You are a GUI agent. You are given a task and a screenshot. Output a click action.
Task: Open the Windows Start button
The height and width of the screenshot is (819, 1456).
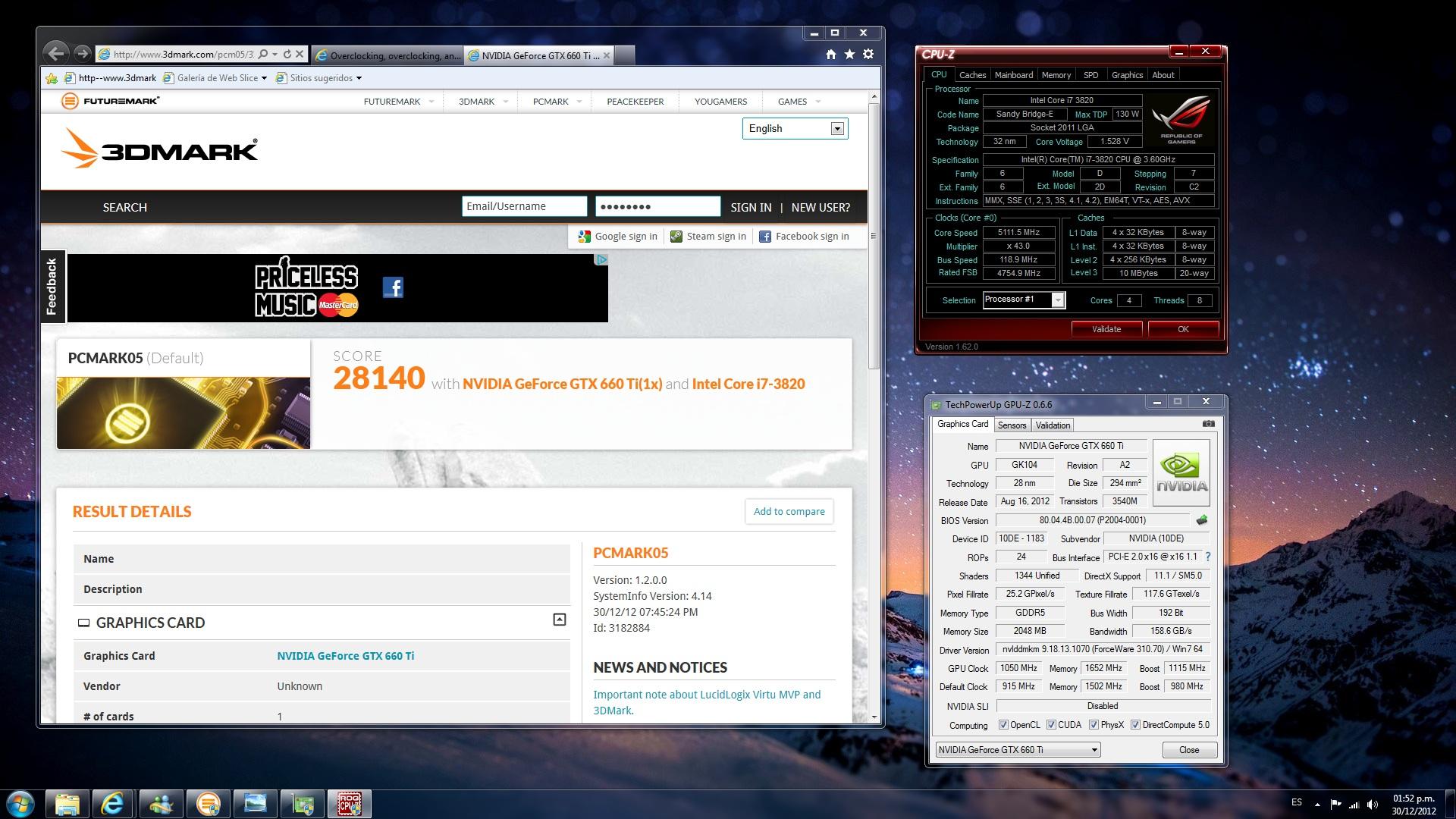20,804
